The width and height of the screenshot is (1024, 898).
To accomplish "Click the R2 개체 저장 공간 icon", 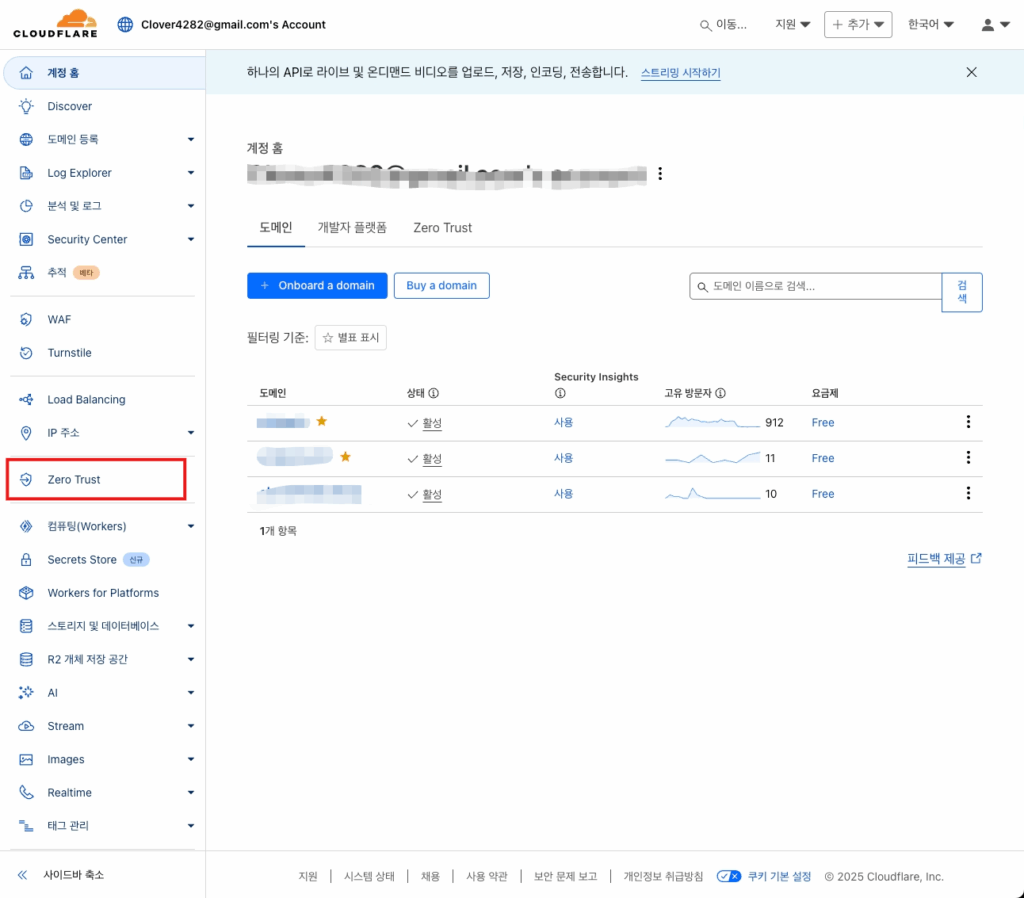I will coord(26,659).
